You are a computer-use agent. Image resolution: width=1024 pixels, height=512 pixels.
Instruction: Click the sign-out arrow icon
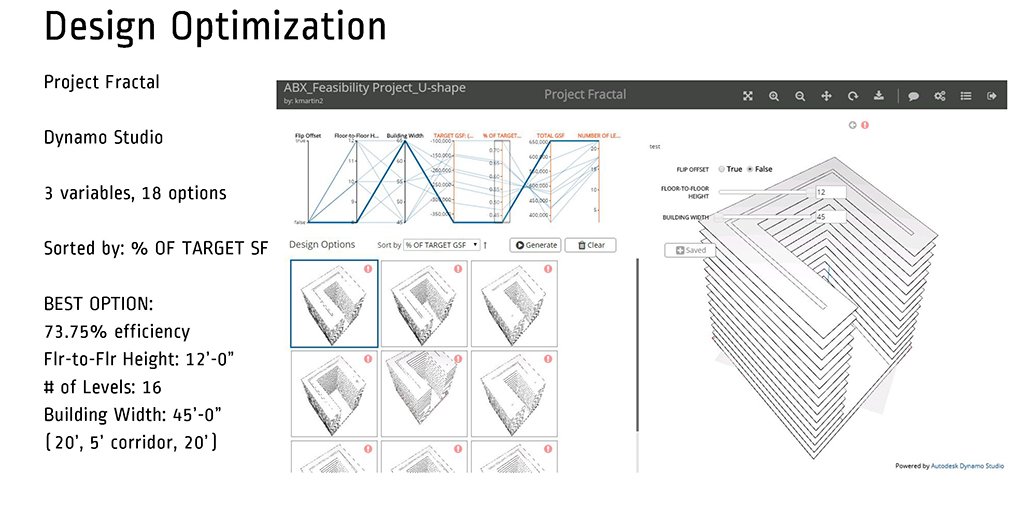[992, 96]
